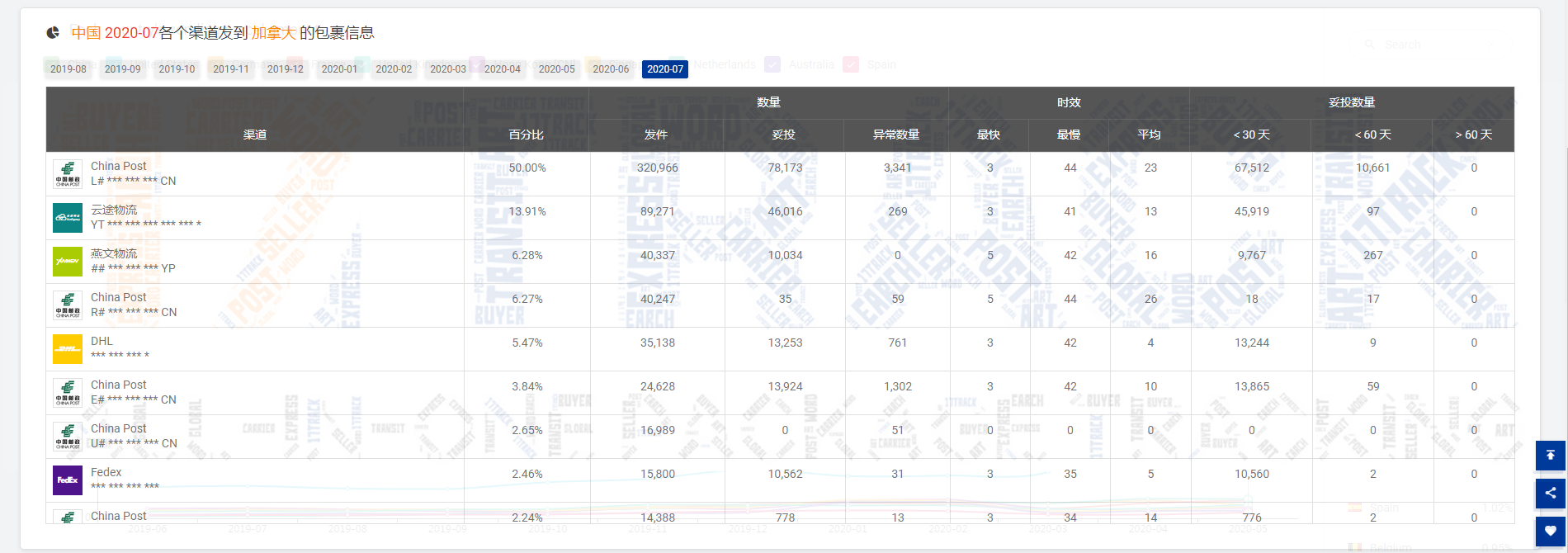
Task: Click the 50.00% percentage cell
Action: click(527, 168)
